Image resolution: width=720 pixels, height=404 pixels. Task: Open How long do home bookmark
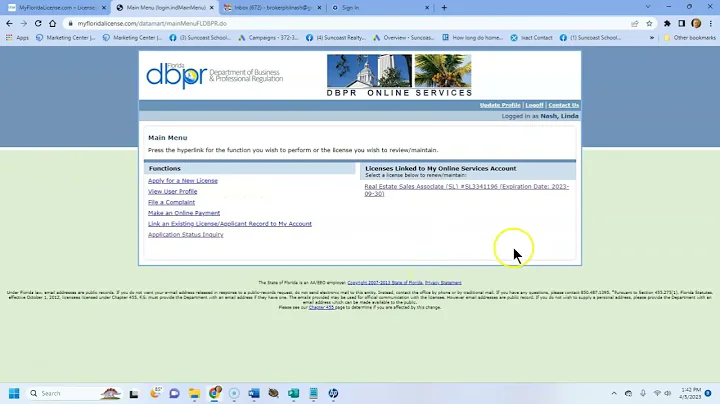click(473, 38)
